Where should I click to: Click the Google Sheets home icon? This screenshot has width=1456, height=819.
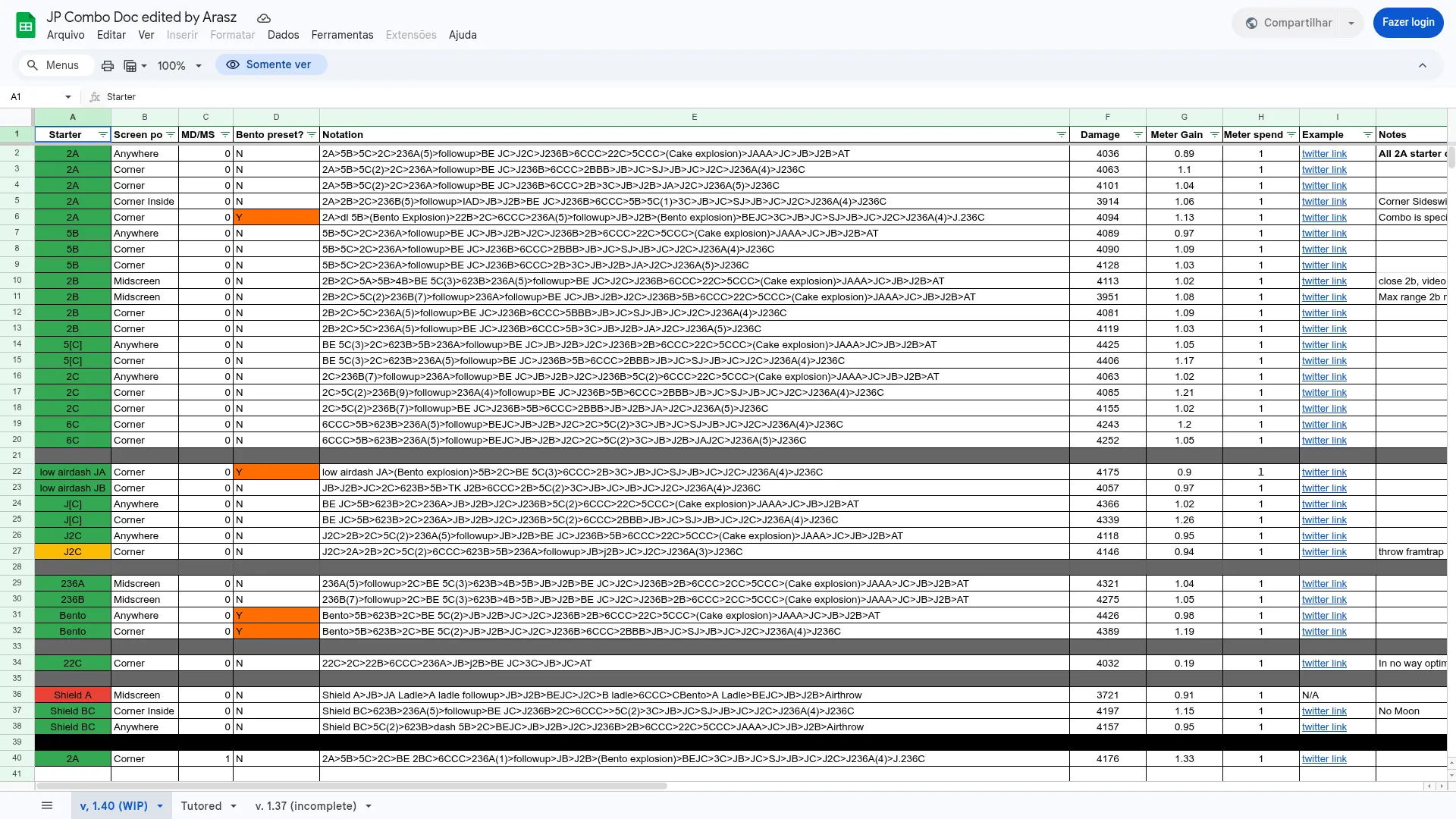point(26,25)
